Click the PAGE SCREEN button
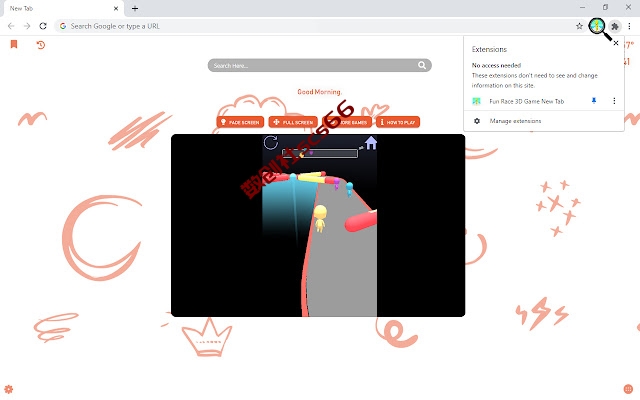The height and width of the screenshot is (400, 640). point(240,122)
